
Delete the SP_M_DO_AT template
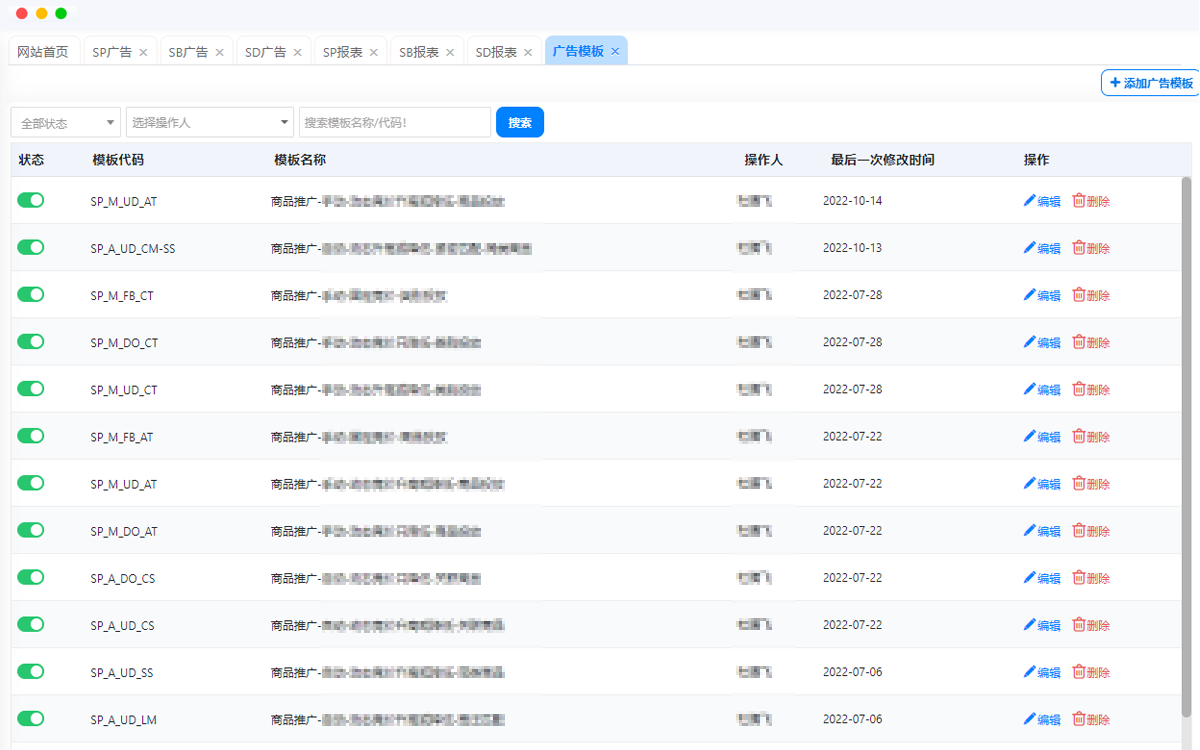1091,531
